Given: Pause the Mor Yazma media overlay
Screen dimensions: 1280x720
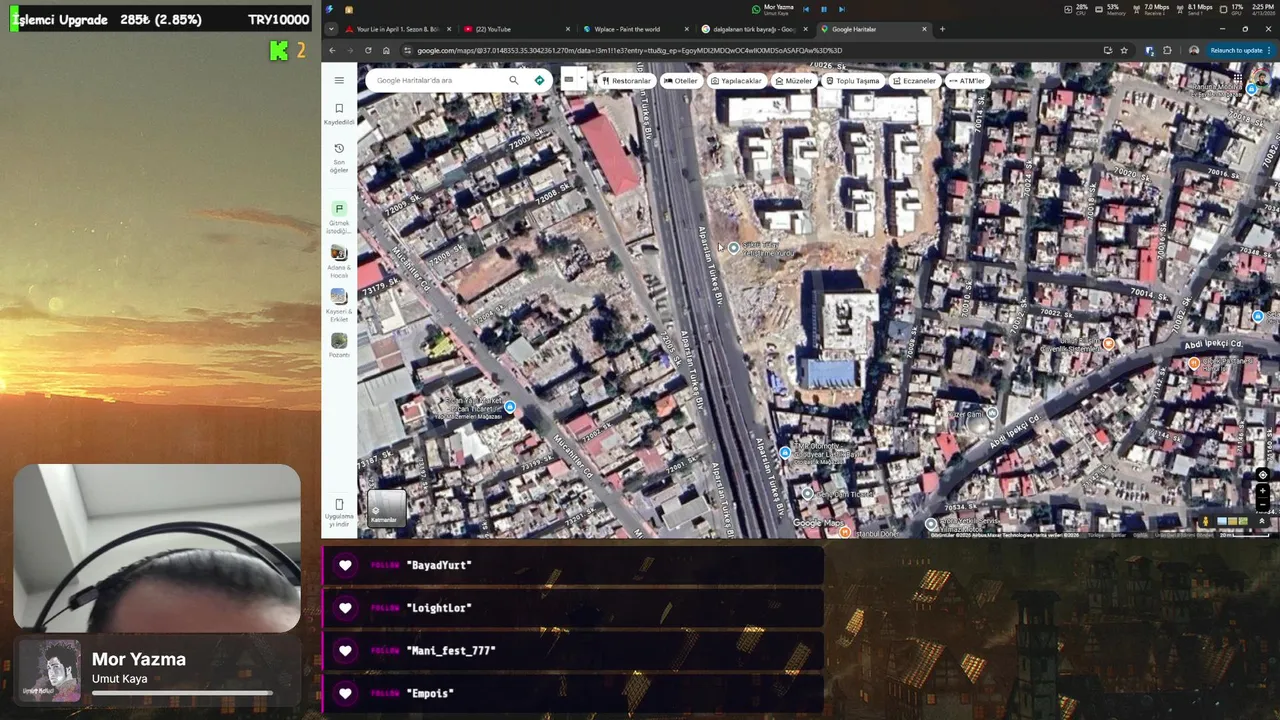Looking at the screenshot, I should coord(824,9).
